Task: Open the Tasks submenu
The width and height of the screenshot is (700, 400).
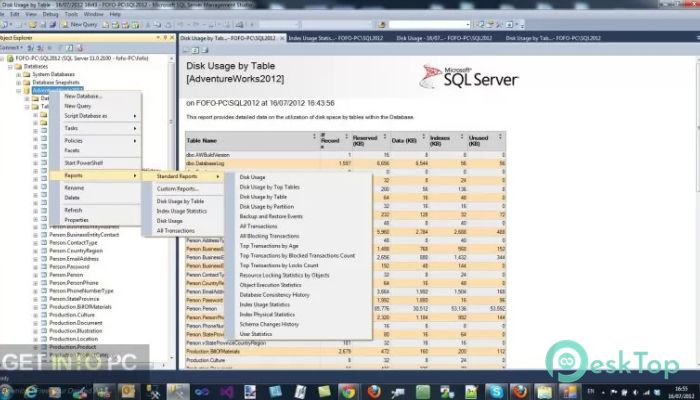Action: (96, 128)
